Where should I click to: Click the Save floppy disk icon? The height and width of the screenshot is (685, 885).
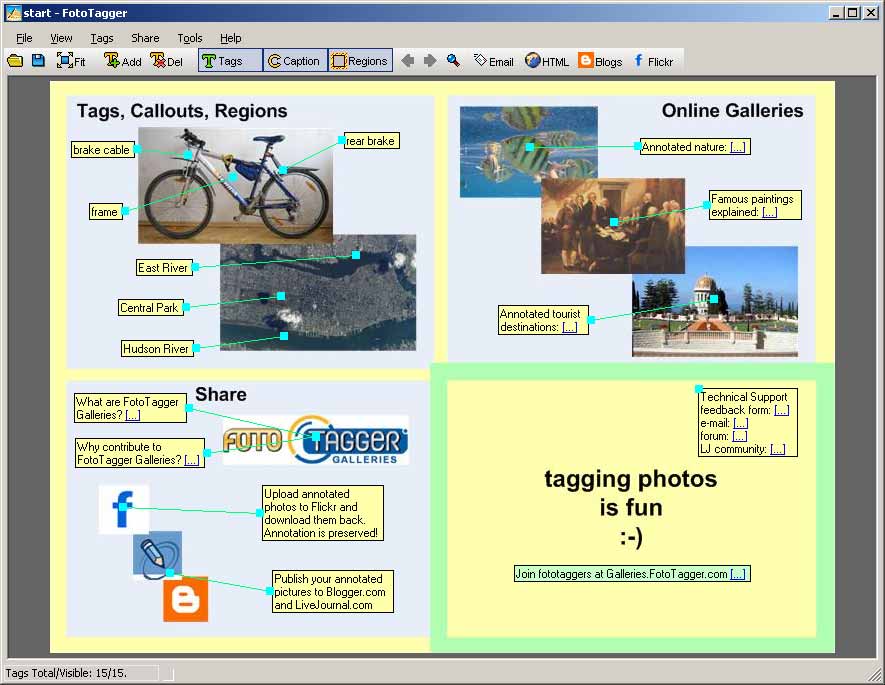coord(38,61)
